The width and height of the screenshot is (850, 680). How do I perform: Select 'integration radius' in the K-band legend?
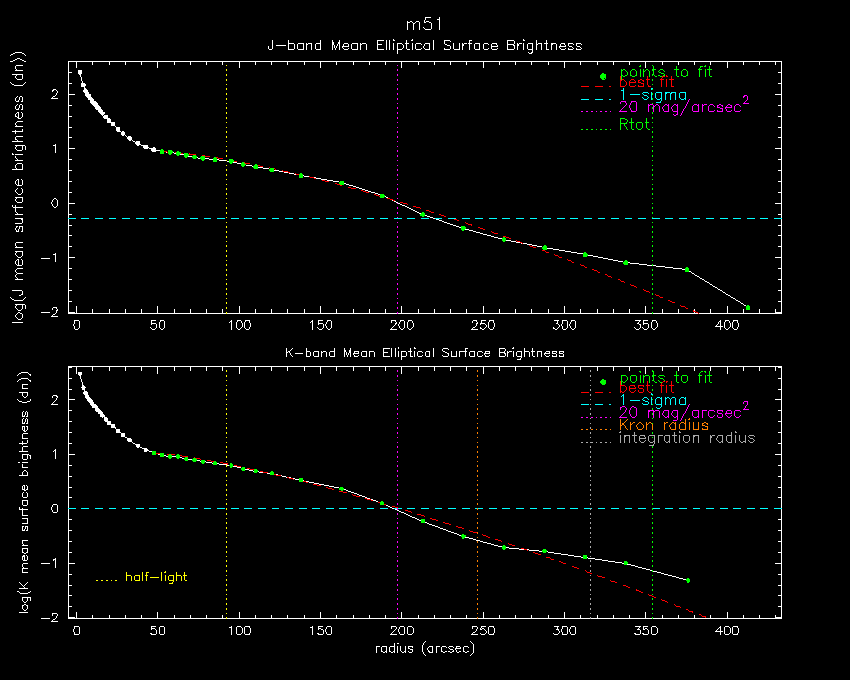[x=687, y=438]
